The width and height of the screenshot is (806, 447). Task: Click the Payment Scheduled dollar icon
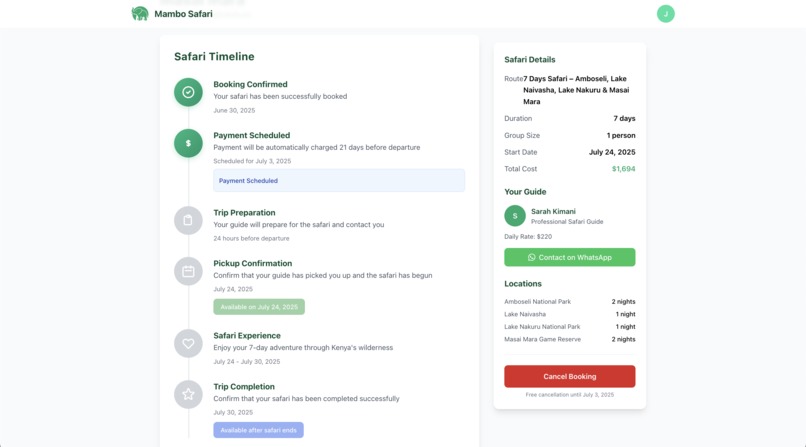click(x=188, y=143)
